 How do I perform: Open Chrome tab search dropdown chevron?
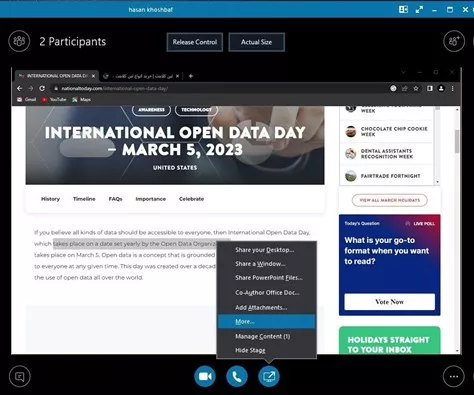[403, 72]
